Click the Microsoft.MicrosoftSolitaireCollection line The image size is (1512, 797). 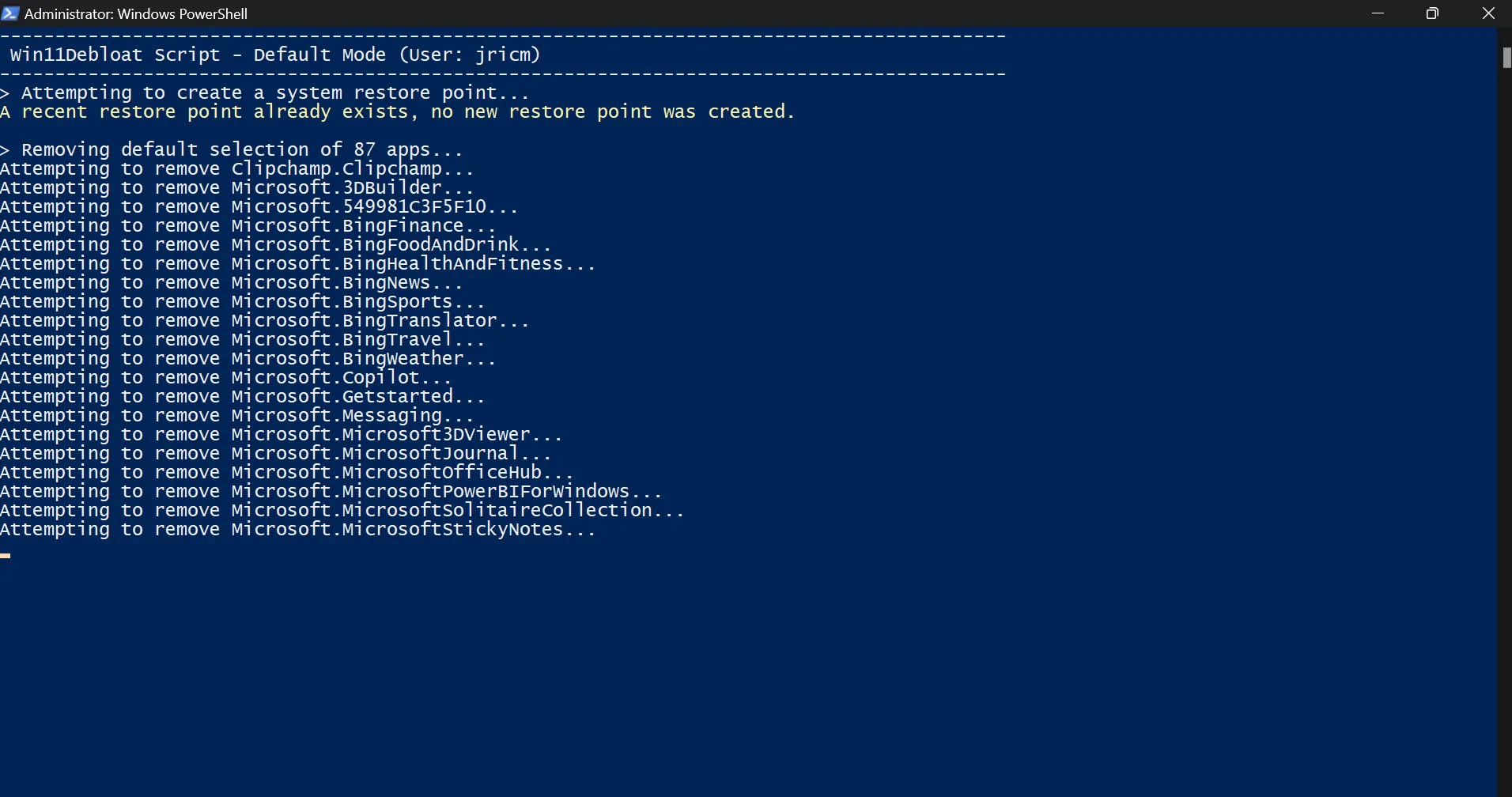[x=342, y=510]
